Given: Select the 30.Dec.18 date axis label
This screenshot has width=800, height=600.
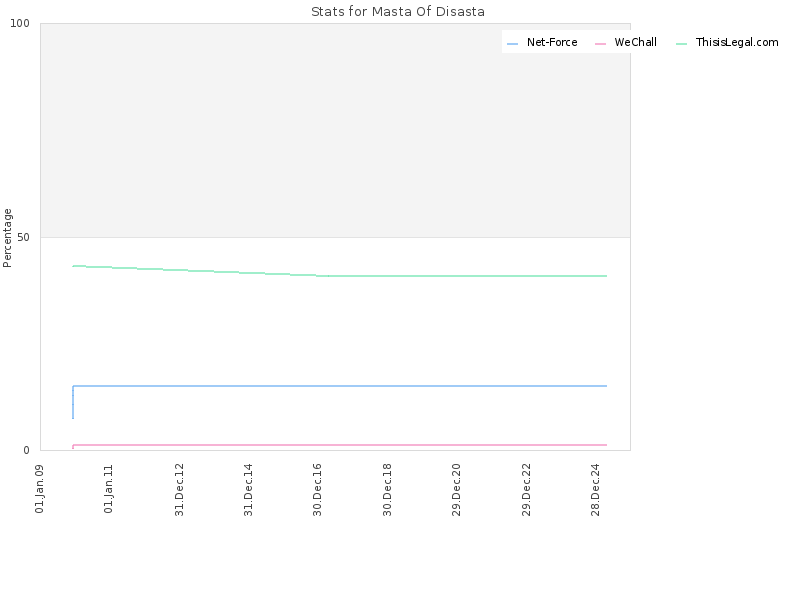Looking at the screenshot, I should pyautogui.click(x=387, y=490).
